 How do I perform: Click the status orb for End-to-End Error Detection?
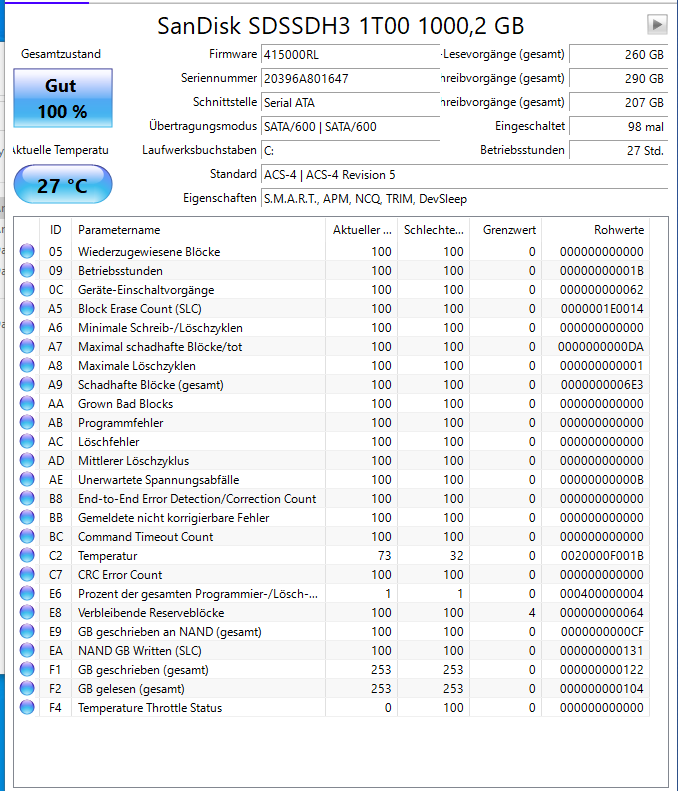(27, 498)
